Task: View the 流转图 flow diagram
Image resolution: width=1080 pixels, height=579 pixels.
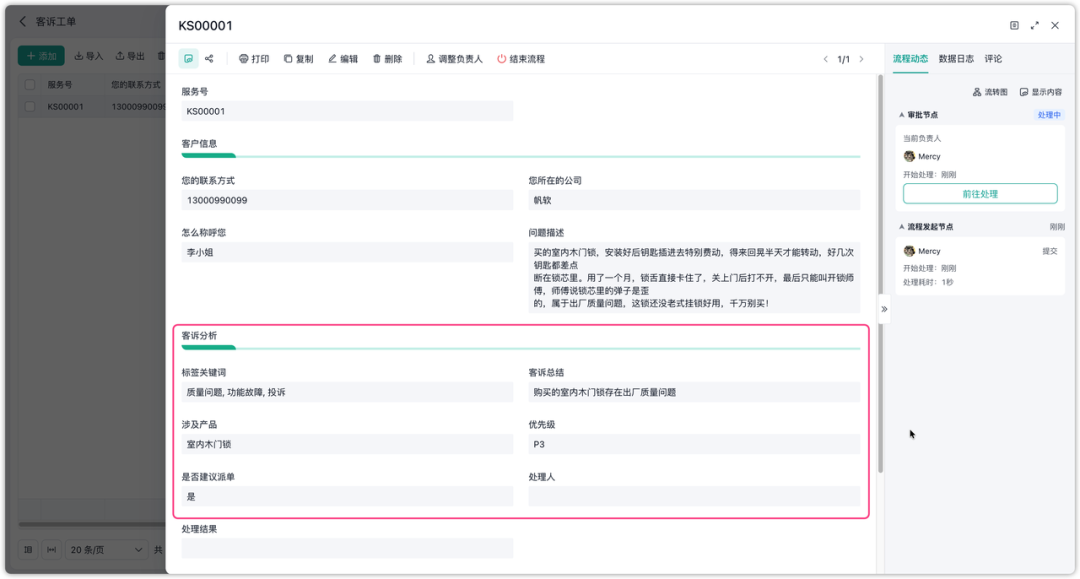Action: pos(990,92)
